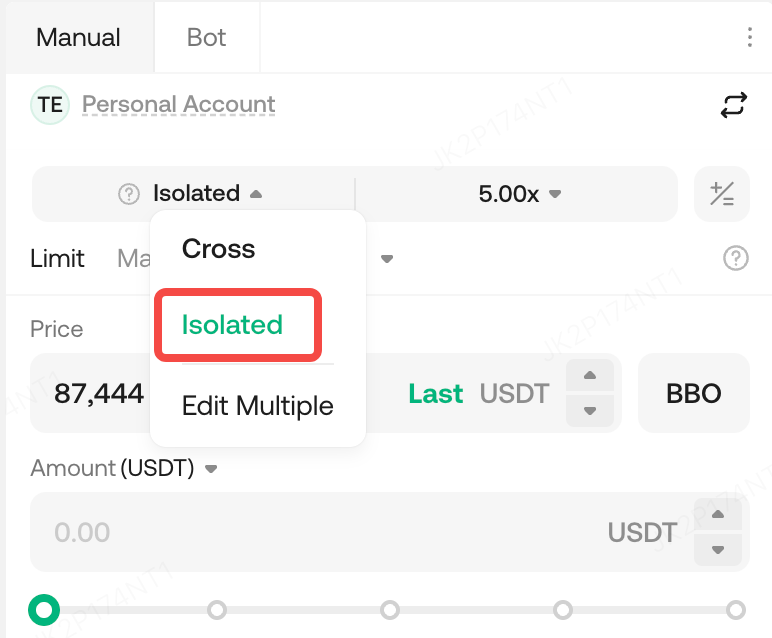This screenshot has height=638, width=772.
Task: Increase amount with the up stepper arrow
Action: [x=717, y=516]
